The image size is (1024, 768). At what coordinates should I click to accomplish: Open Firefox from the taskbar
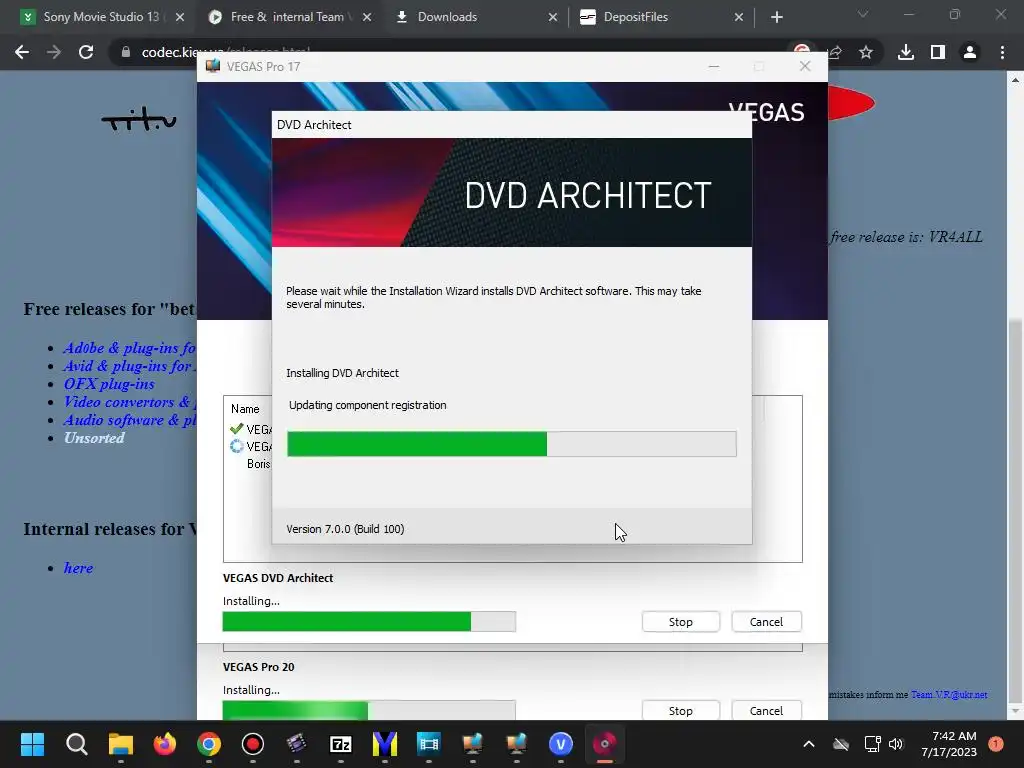pyautogui.click(x=165, y=744)
